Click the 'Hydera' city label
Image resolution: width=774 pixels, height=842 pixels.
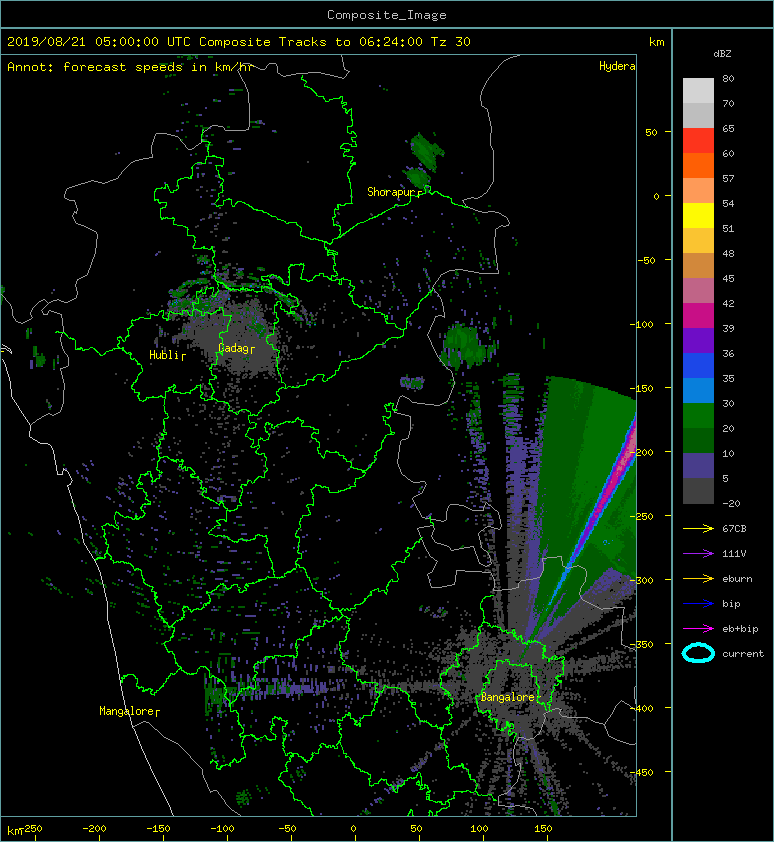[617, 66]
